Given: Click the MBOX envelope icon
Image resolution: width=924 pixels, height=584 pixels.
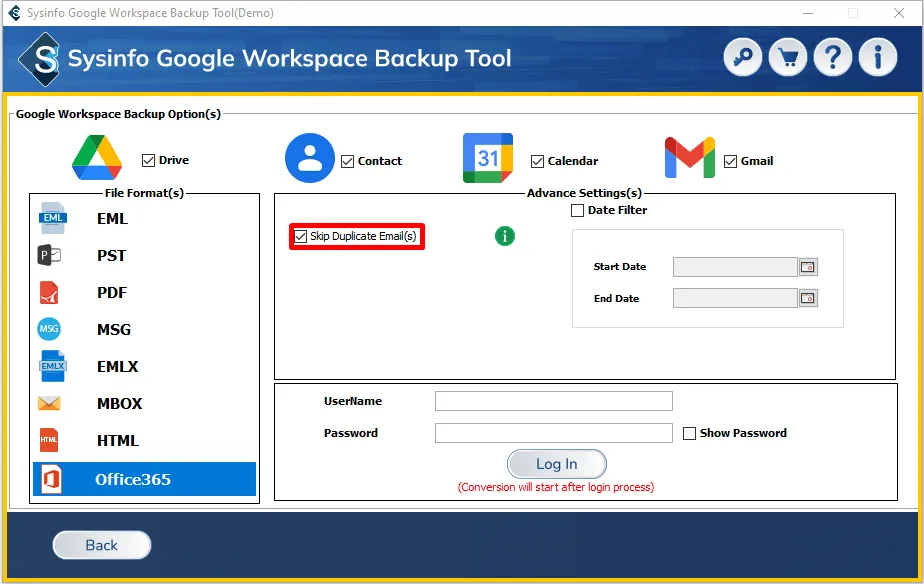Looking at the screenshot, I should 49,403.
